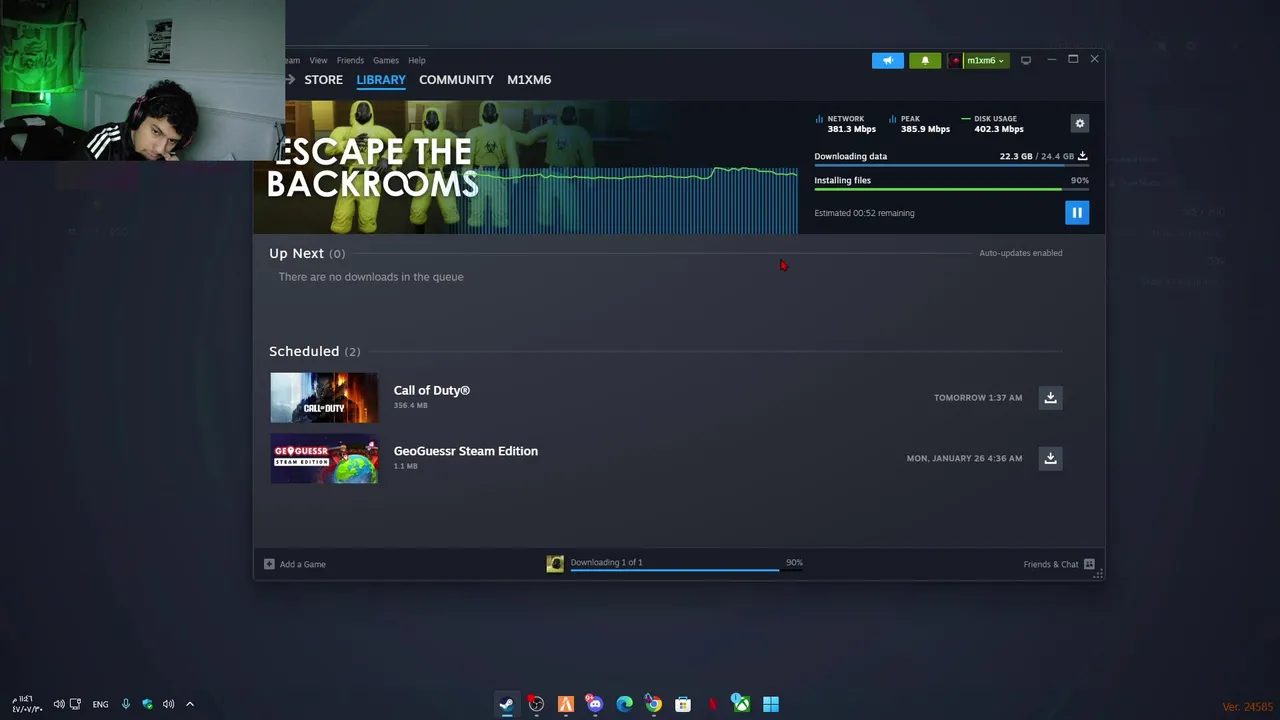This screenshot has height=720, width=1280.
Task: Switch ENG input language indicator
Action: pos(100,704)
